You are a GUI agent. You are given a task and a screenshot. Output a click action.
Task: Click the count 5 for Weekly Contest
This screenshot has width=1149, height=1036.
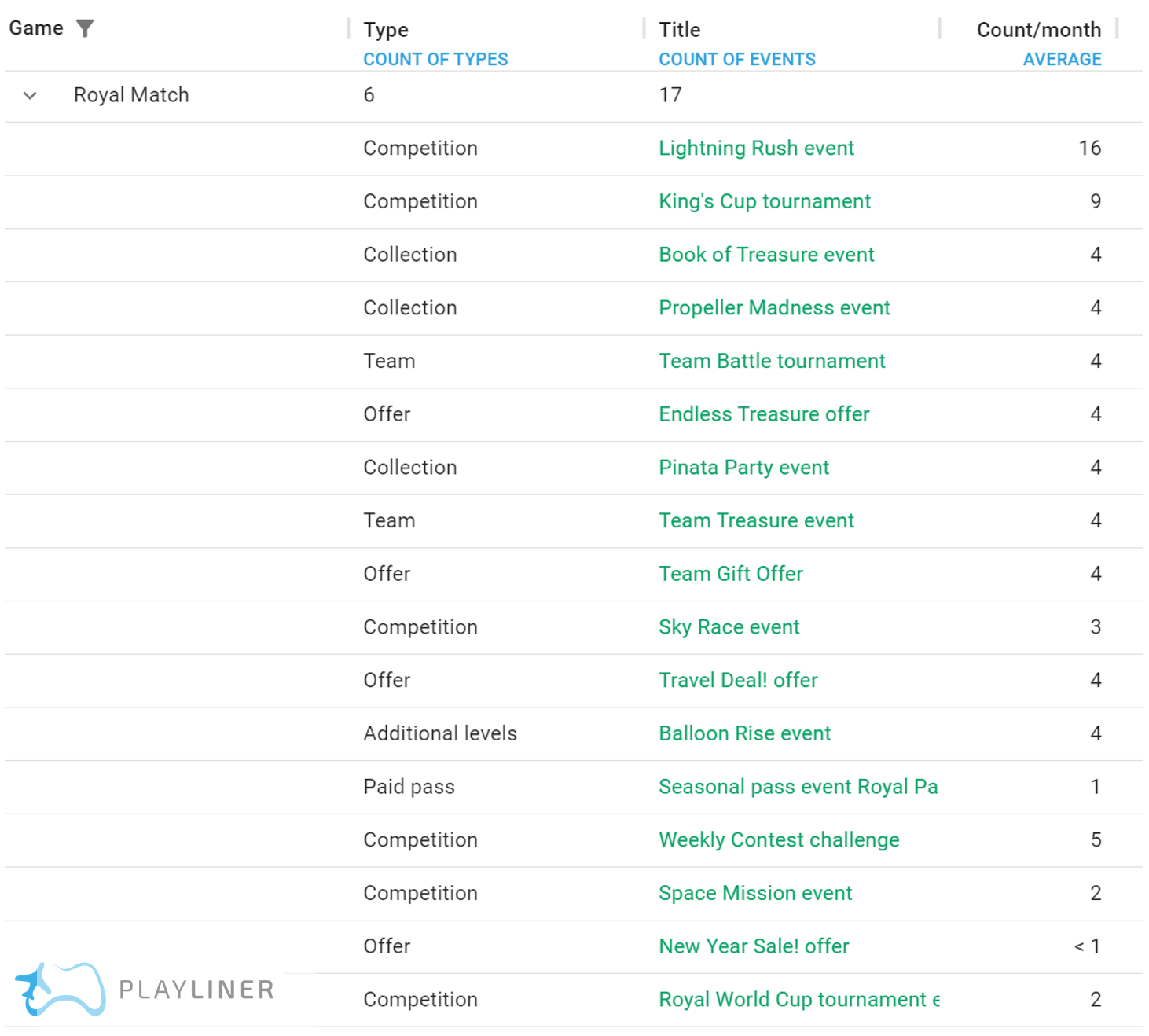click(1096, 840)
